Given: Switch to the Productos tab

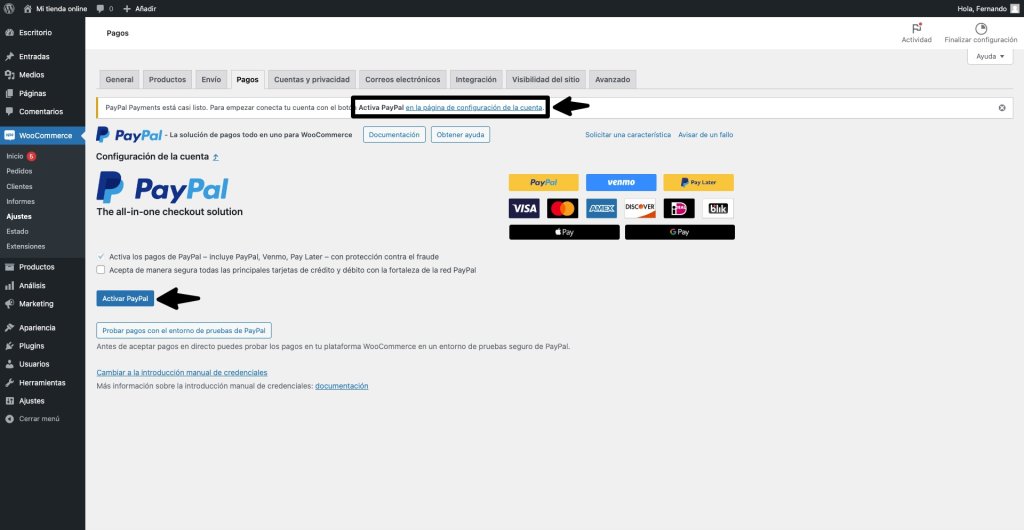Looking at the screenshot, I should point(167,80).
